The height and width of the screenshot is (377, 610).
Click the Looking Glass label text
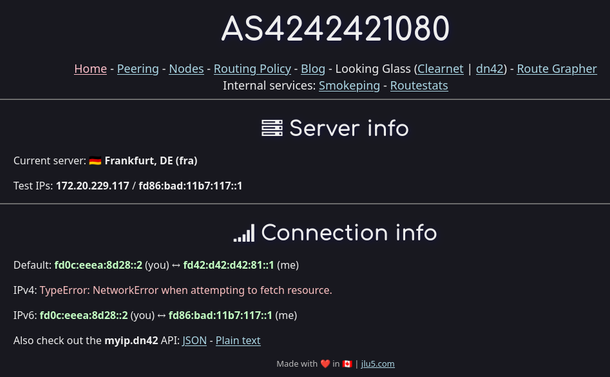click(x=373, y=69)
